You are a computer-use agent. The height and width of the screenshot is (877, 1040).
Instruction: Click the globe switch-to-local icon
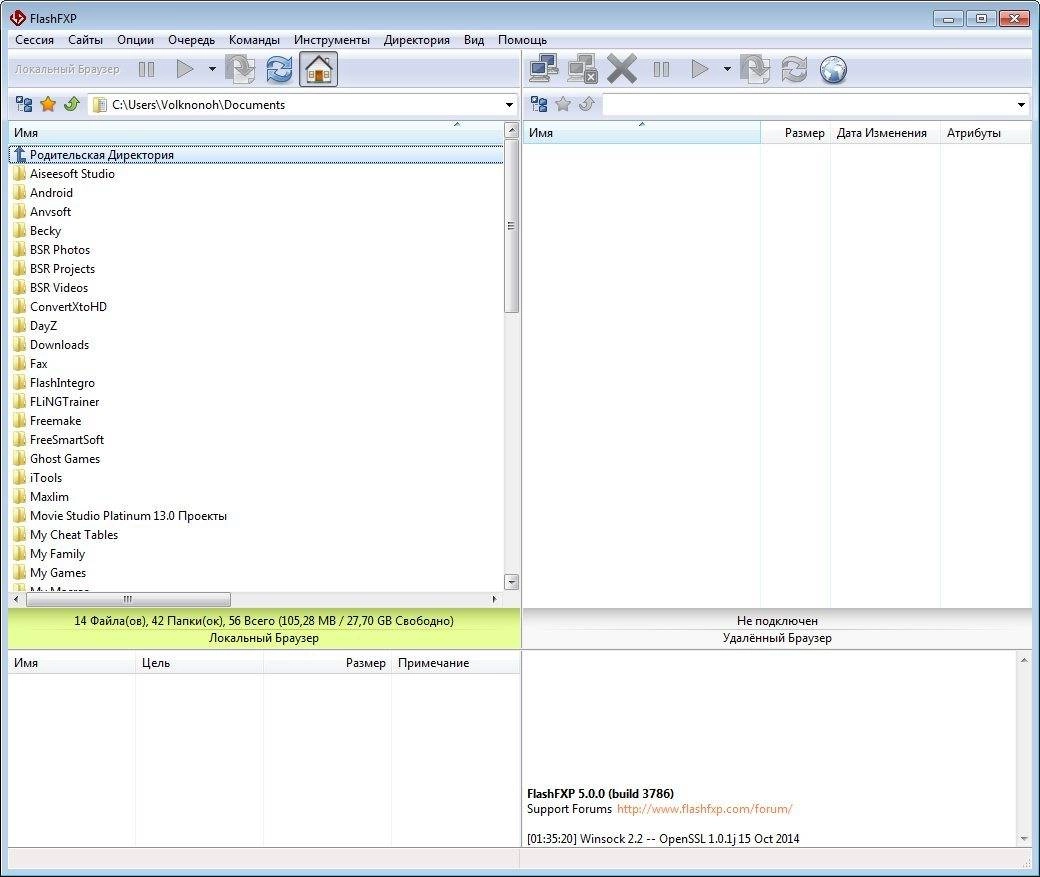point(833,69)
